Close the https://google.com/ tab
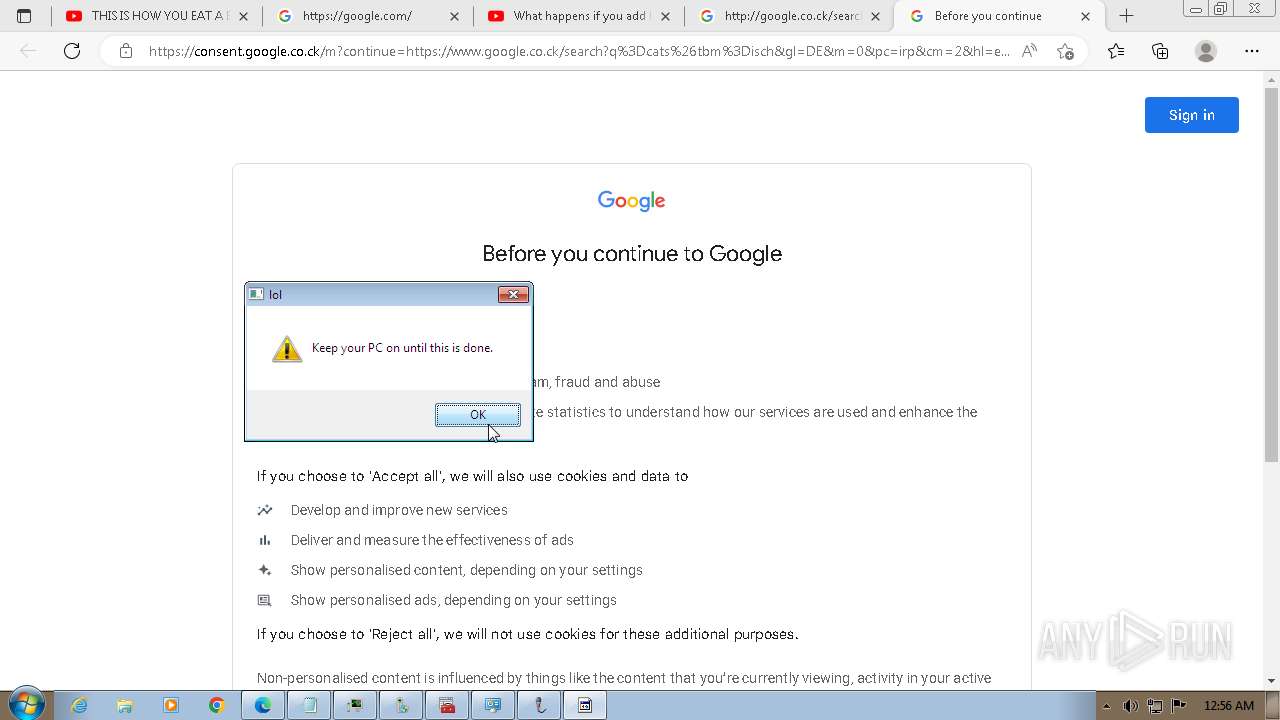Viewport: 1280px width, 720px height. click(x=454, y=16)
